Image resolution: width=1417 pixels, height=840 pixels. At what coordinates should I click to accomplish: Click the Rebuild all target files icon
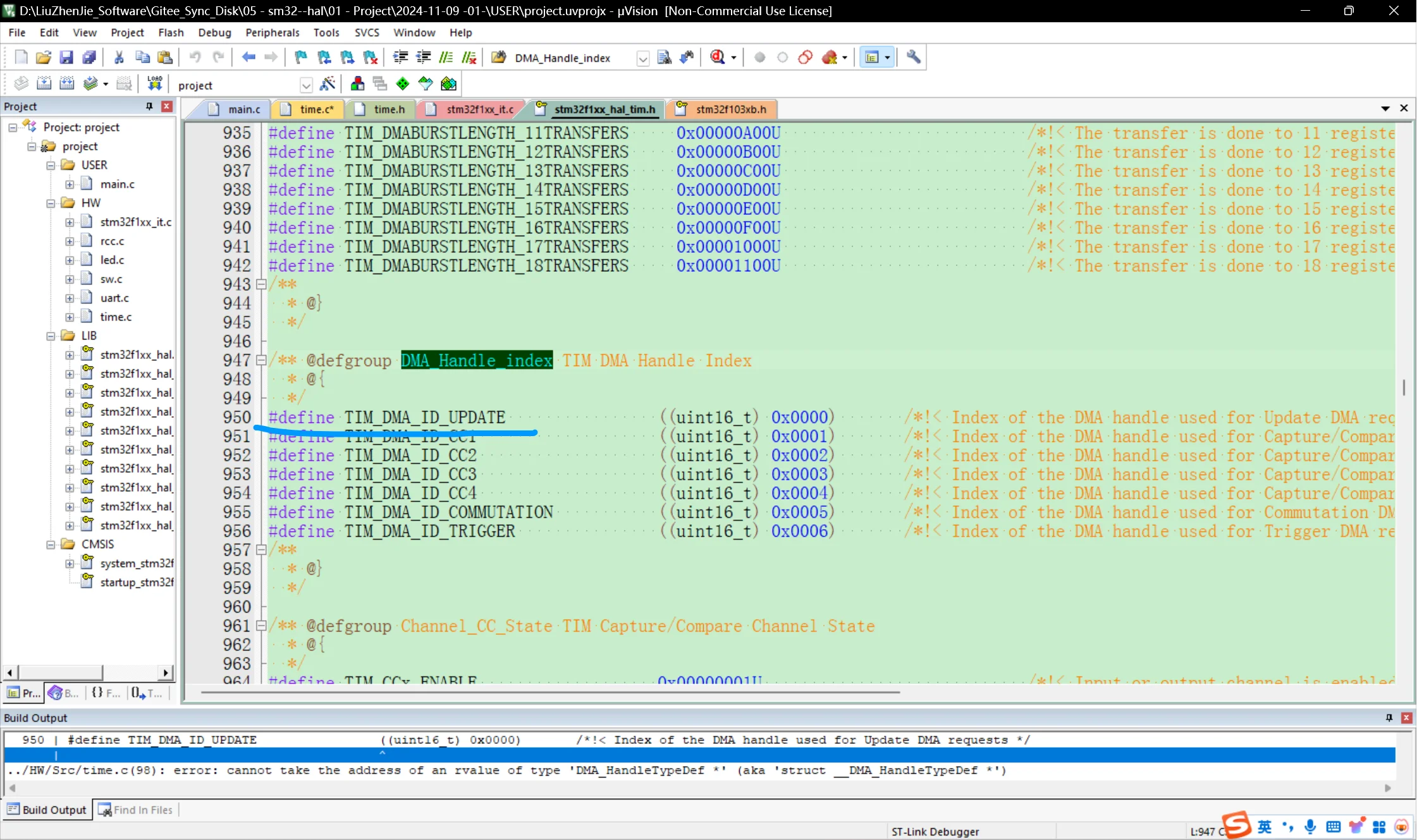[66, 83]
